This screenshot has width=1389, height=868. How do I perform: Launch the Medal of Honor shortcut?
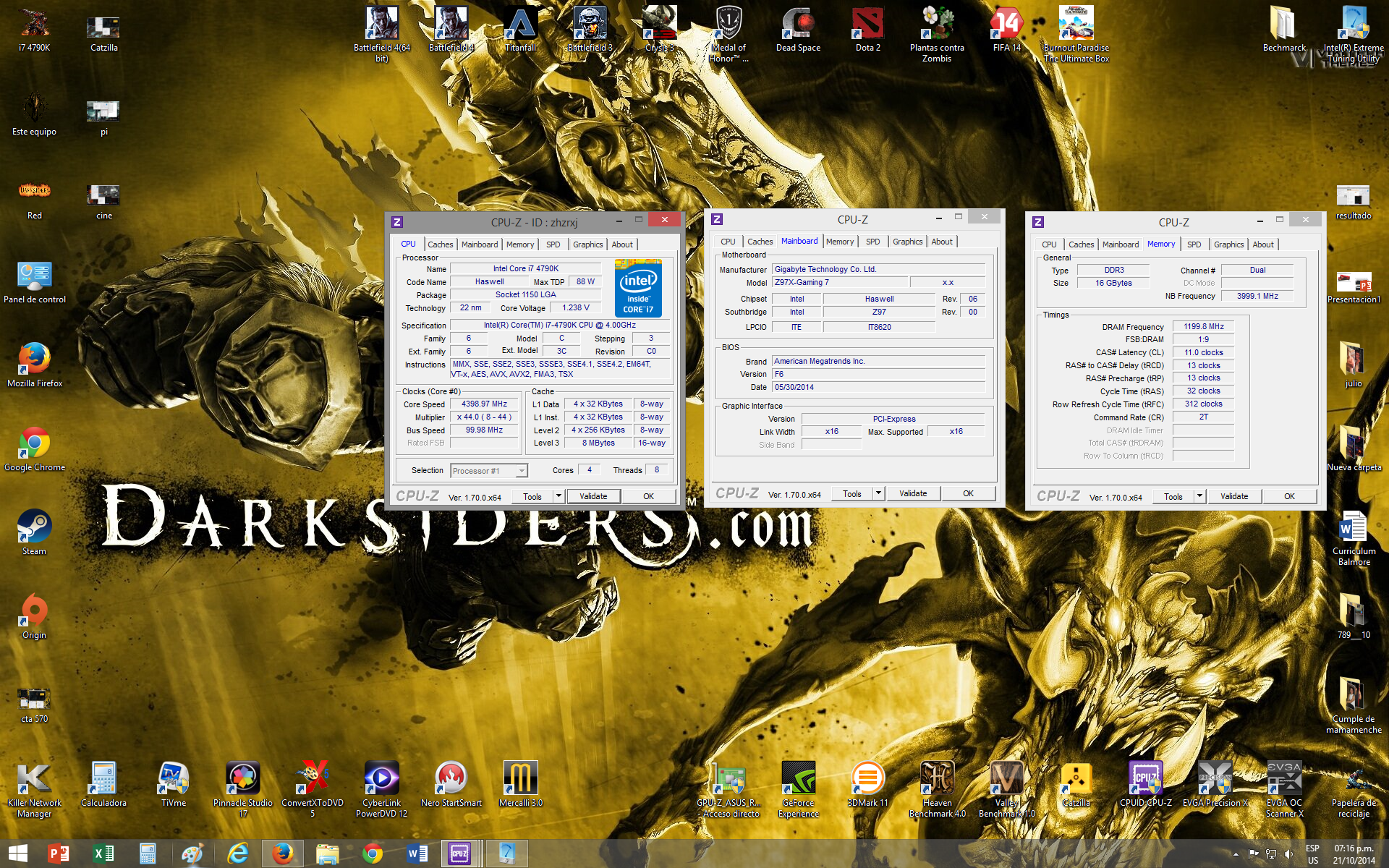729,33
